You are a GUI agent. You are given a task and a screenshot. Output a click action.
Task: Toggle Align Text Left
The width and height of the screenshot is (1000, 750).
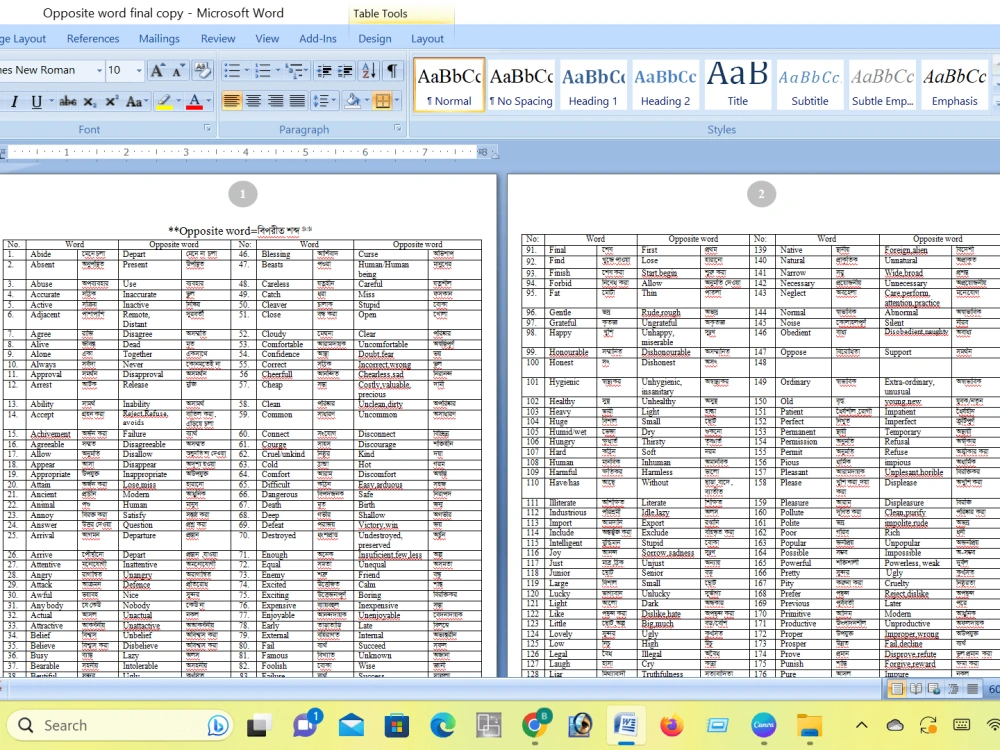(232, 101)
